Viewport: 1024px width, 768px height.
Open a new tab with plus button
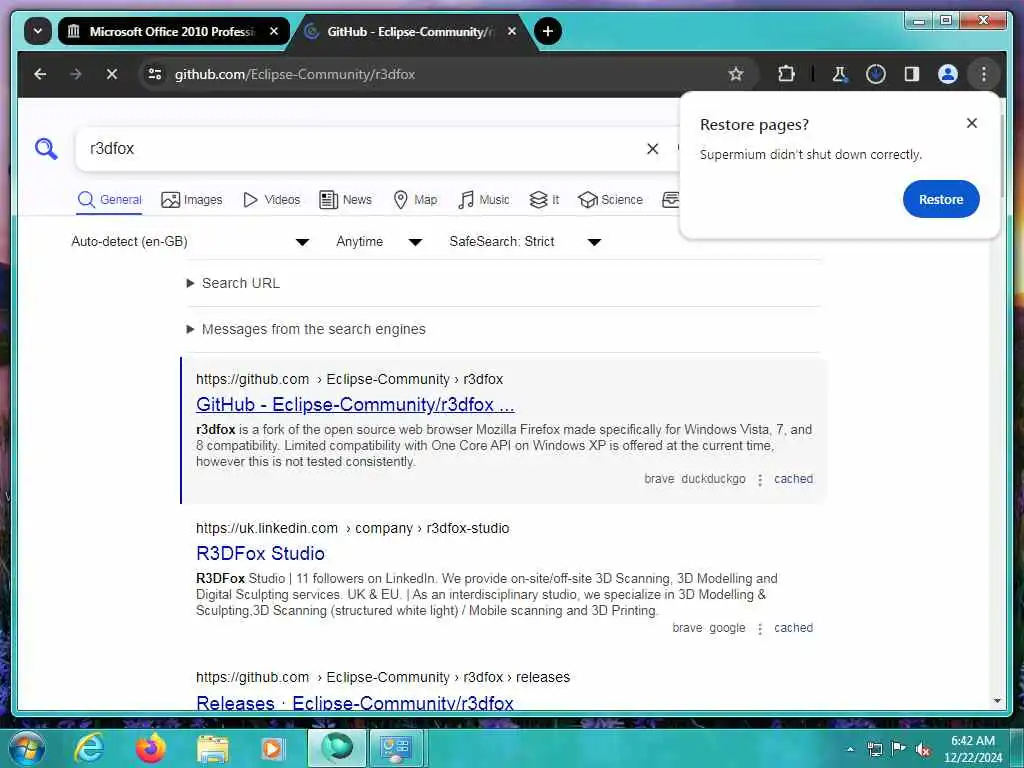coord(548,31)
